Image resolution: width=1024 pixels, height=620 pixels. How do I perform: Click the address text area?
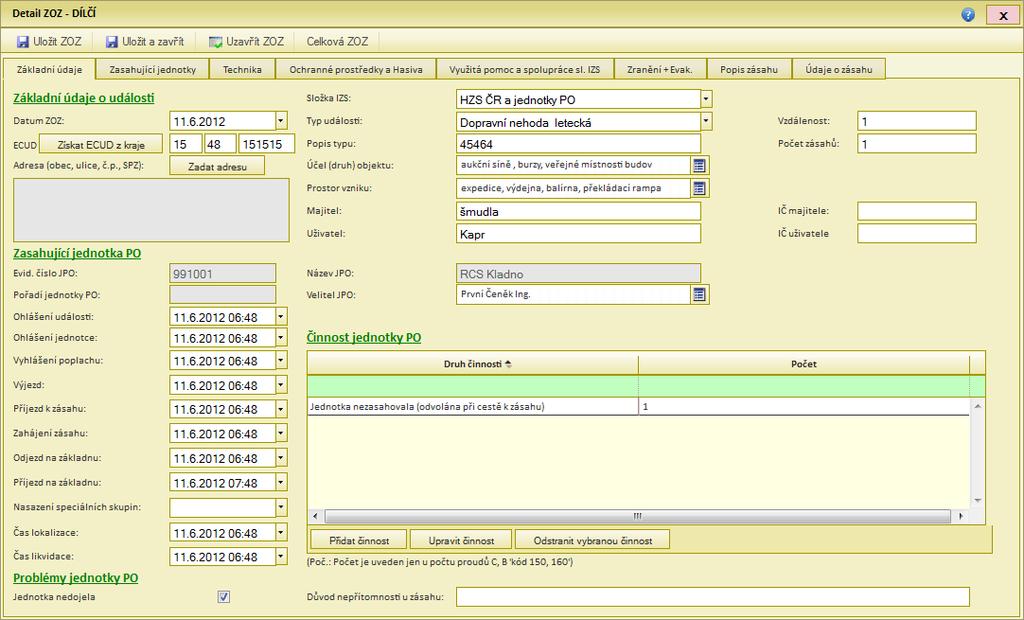(151, 210)
